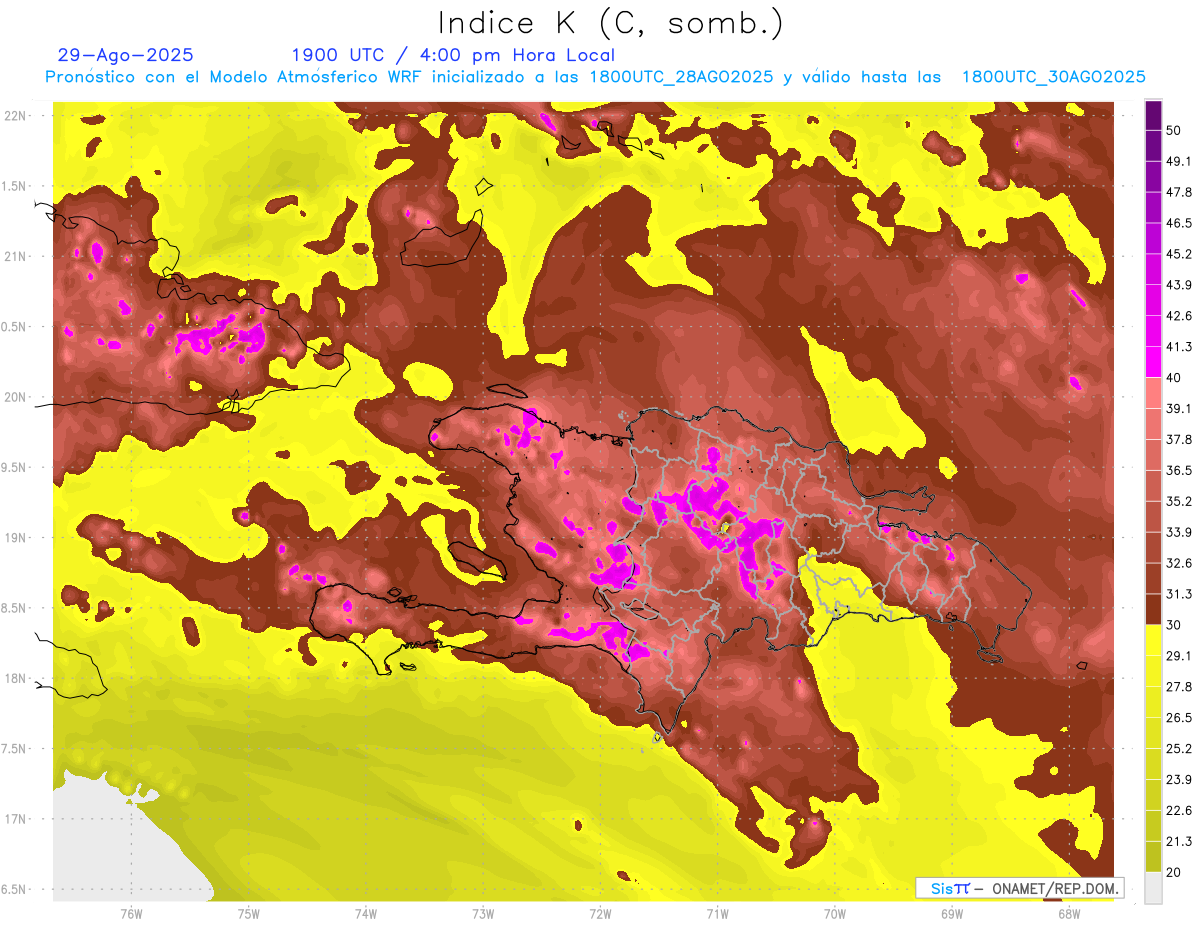Image resolution: width=1200 pixels, height=927 pixels.
Task: Click the latitude axis label "17N"
Action: point(15,819)
